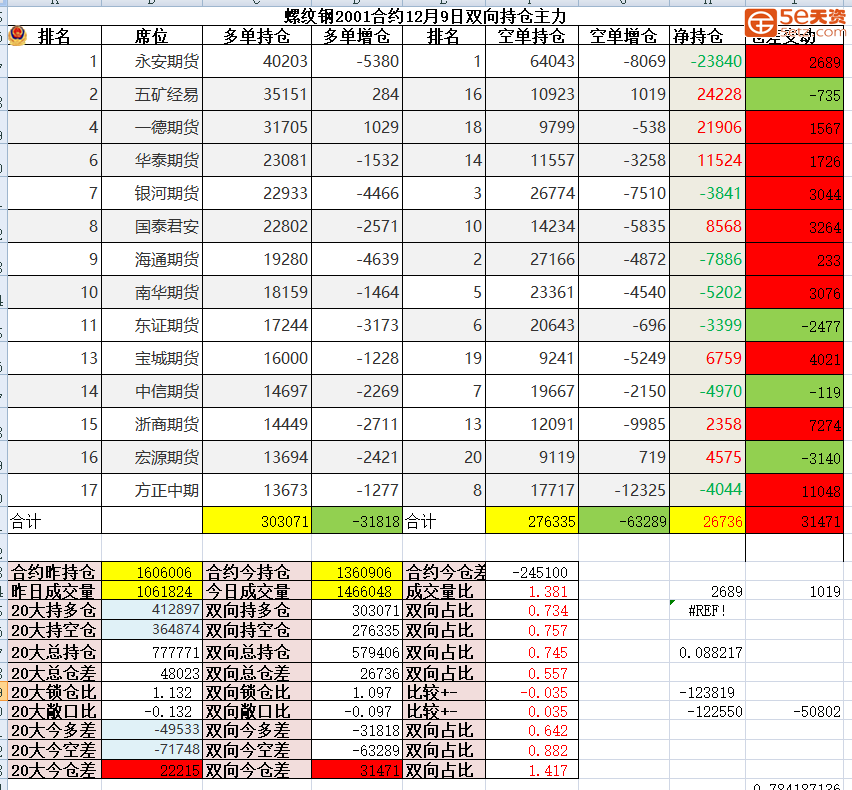Select the 多单持仓 header cell
This screenshot has width=852, height=790.
tap(256, 37)
